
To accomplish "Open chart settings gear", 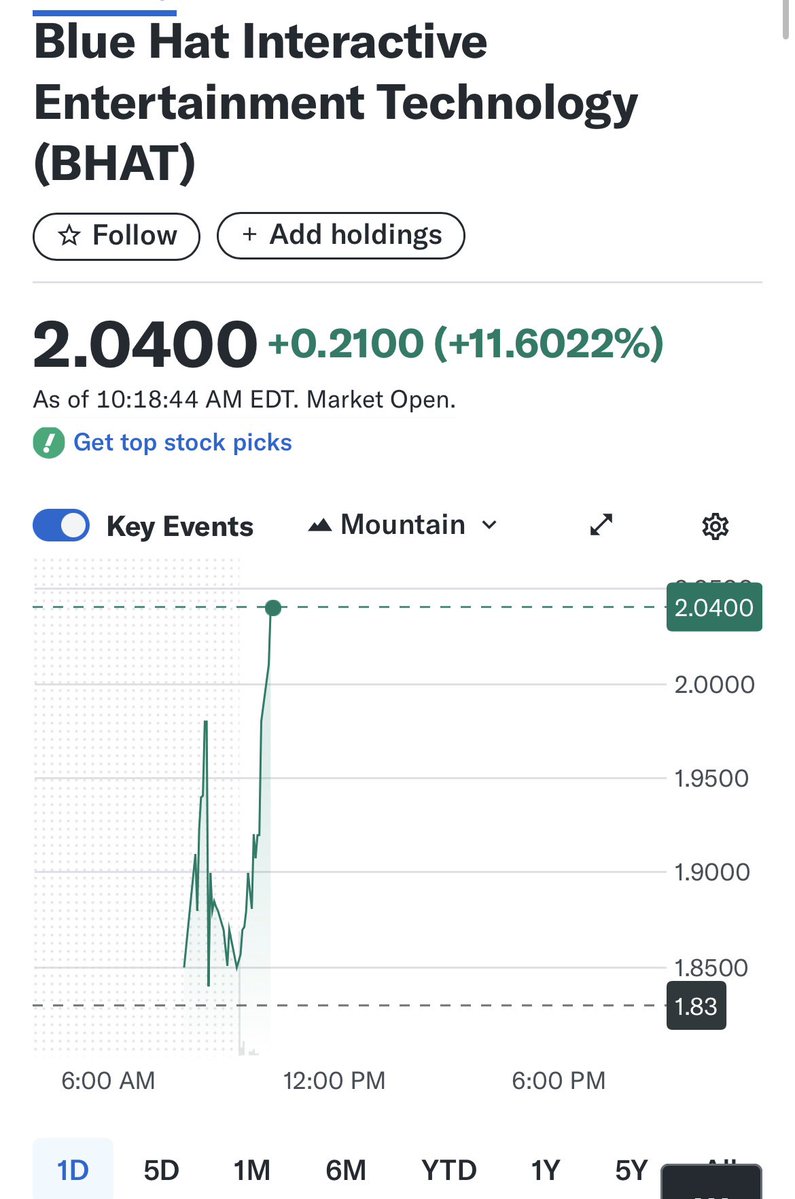I will tap(716, 526).
